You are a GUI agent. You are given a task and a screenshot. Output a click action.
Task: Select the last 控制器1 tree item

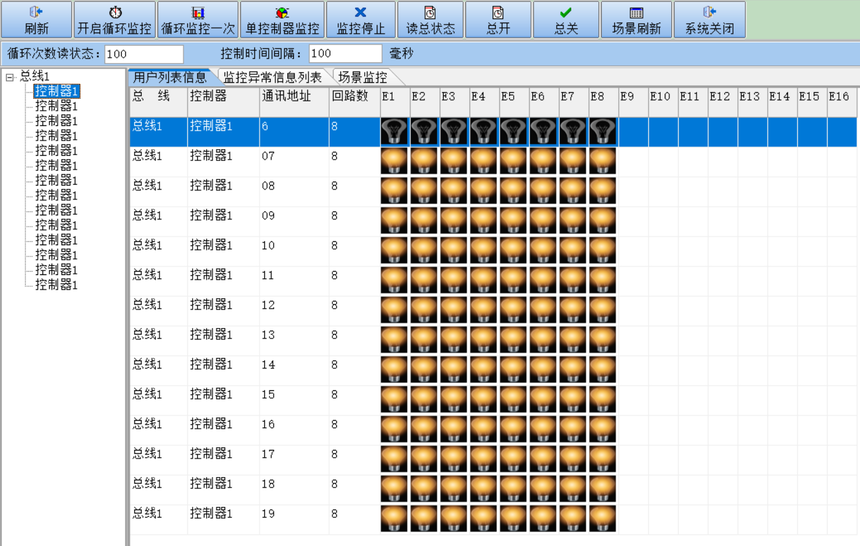pos(56,284)
